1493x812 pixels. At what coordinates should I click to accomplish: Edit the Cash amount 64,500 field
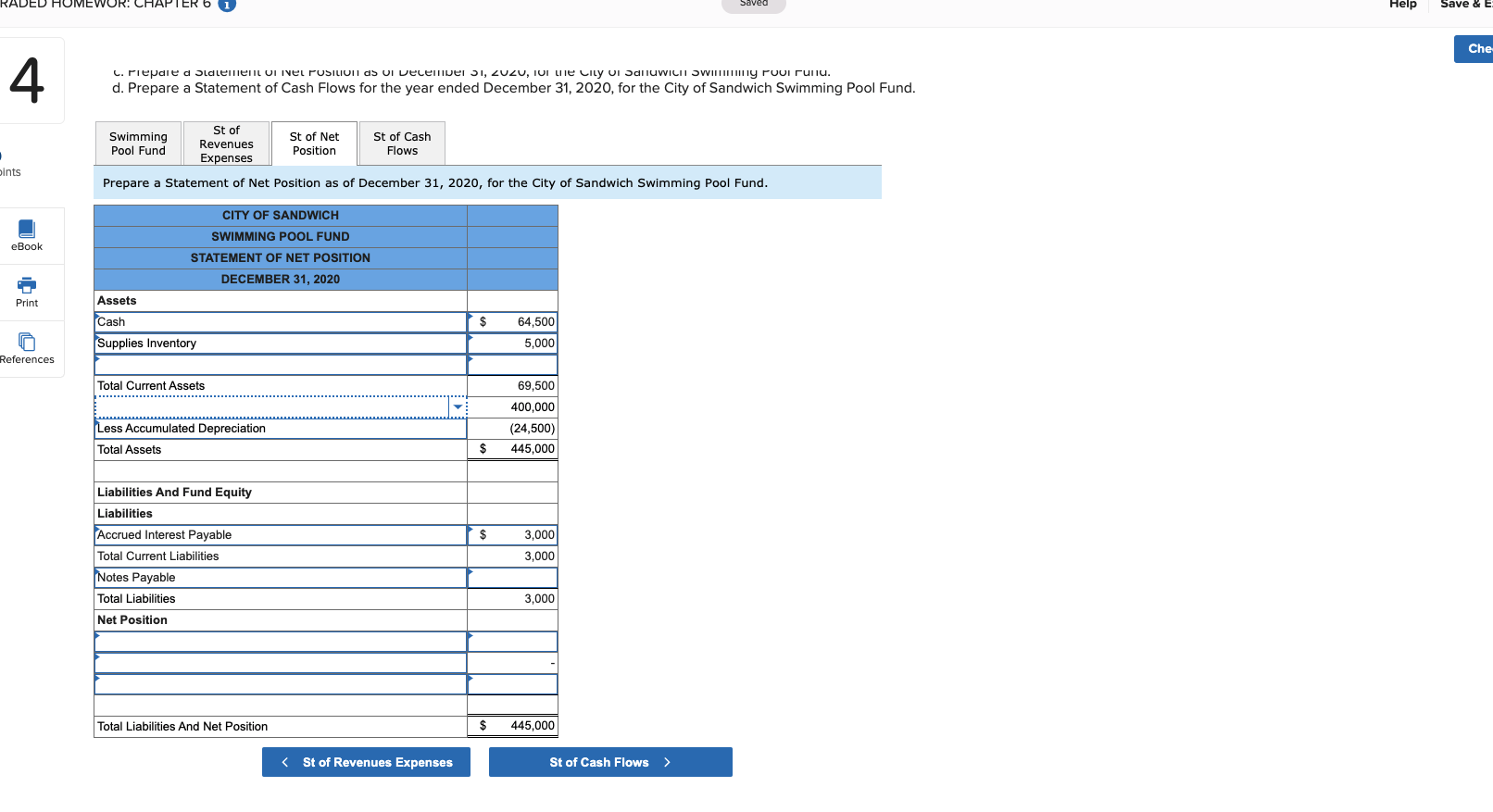512,322
